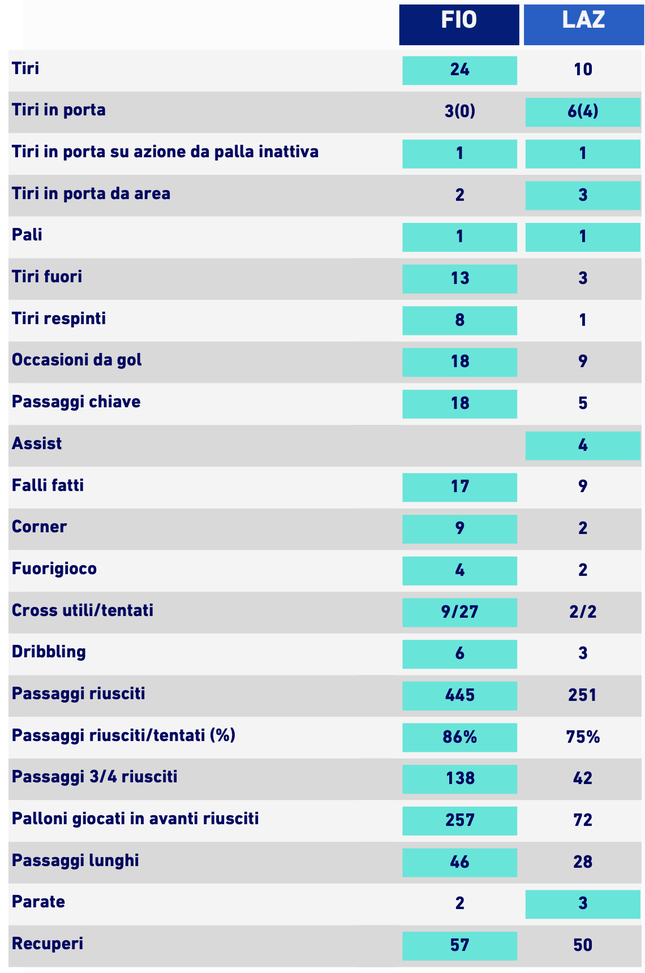This screenshot has width=645, height=973.
Task: Select the Dribbling row label
Action: tap(49, 651)
